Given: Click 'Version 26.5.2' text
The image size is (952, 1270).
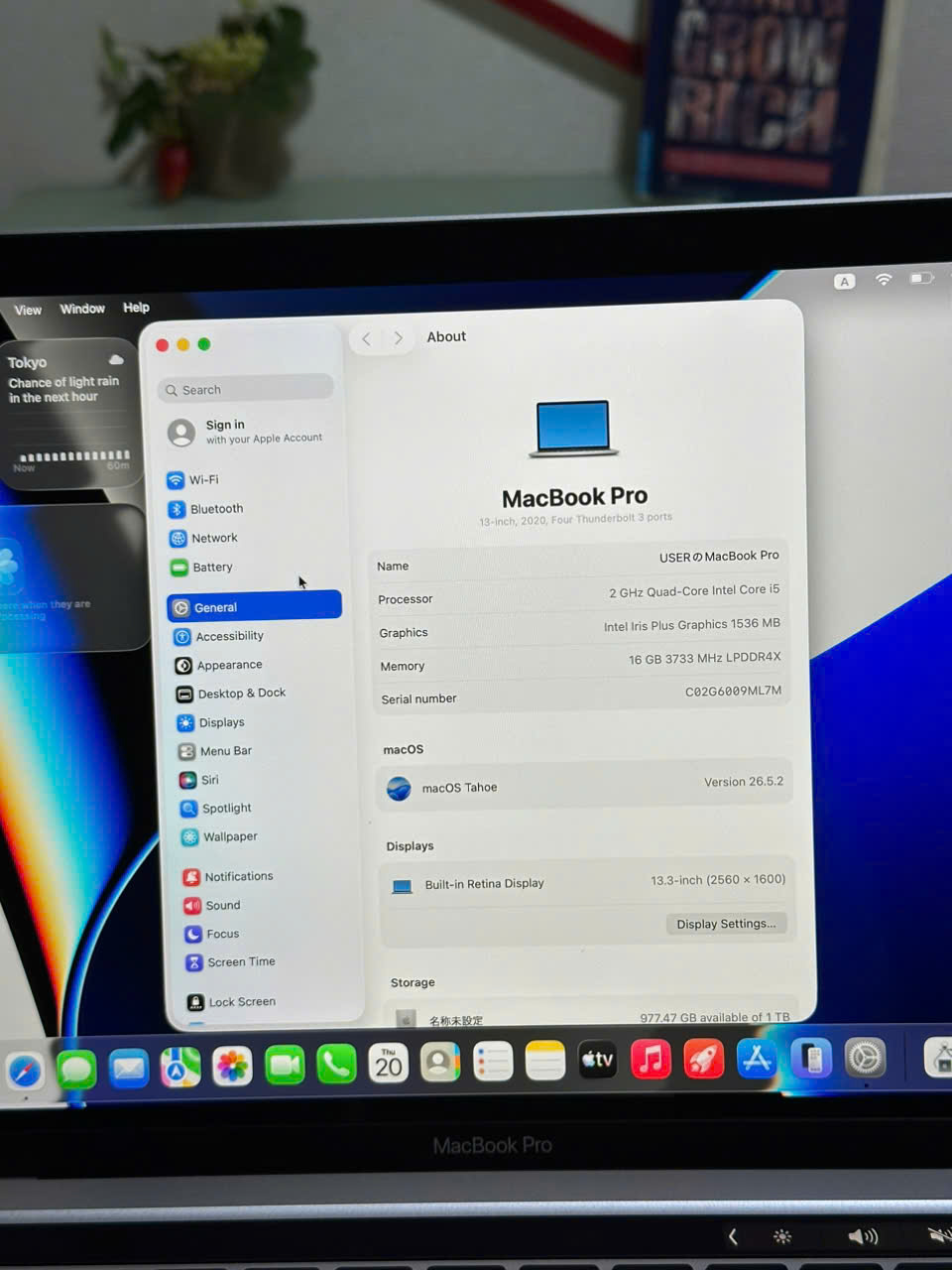Looking at the screenshot, I should click(x=744, y=782).
